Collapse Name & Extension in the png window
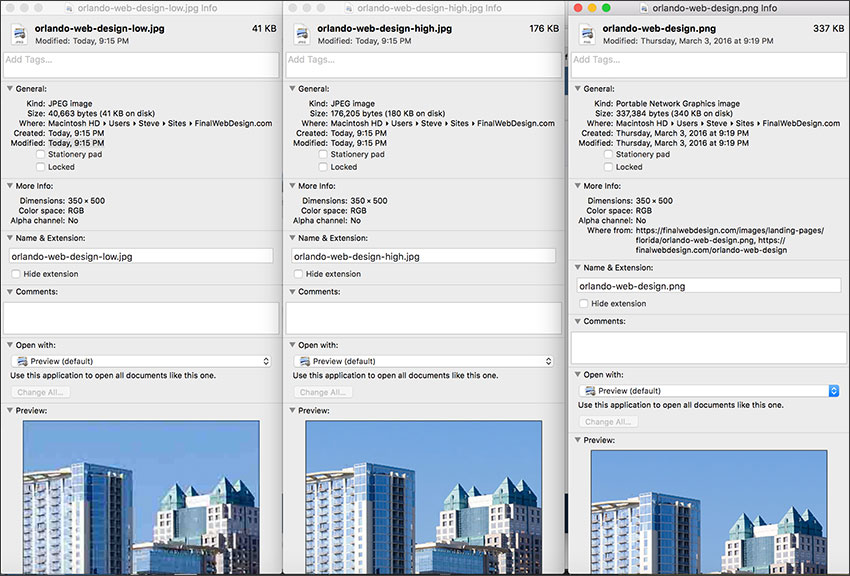The width and height of the screenshot is (850, 576). 577,267
